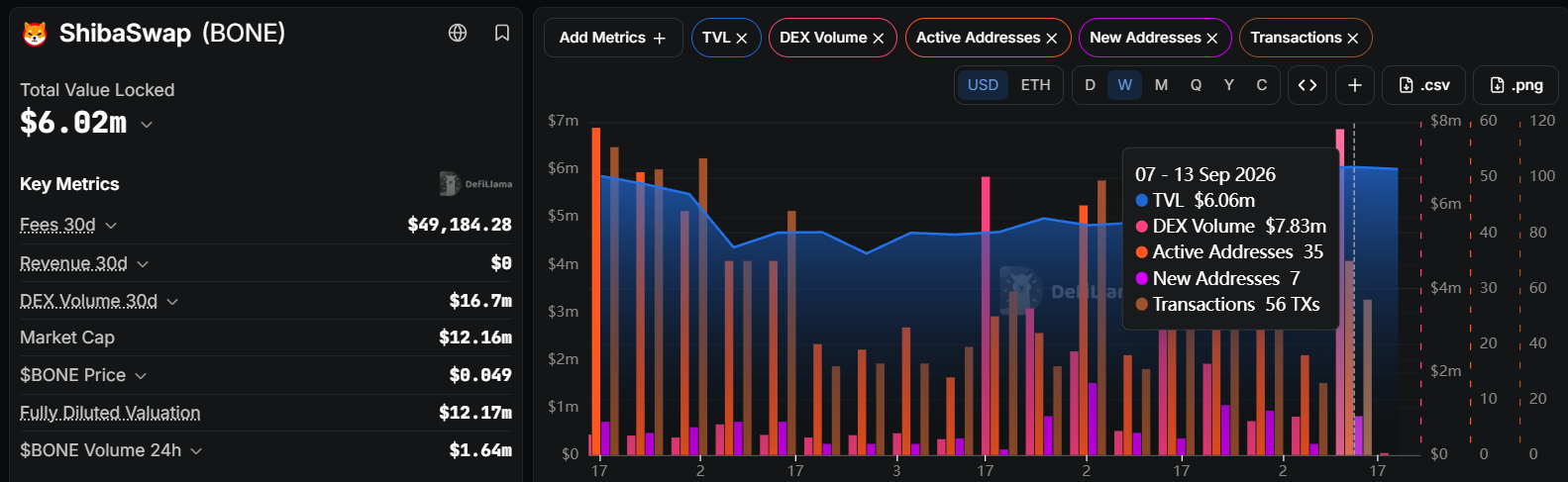The height and width of the screenshot is (482, 1568).
Task: Click the dashed vertical hover marker line
Action: click(1354, 289)
